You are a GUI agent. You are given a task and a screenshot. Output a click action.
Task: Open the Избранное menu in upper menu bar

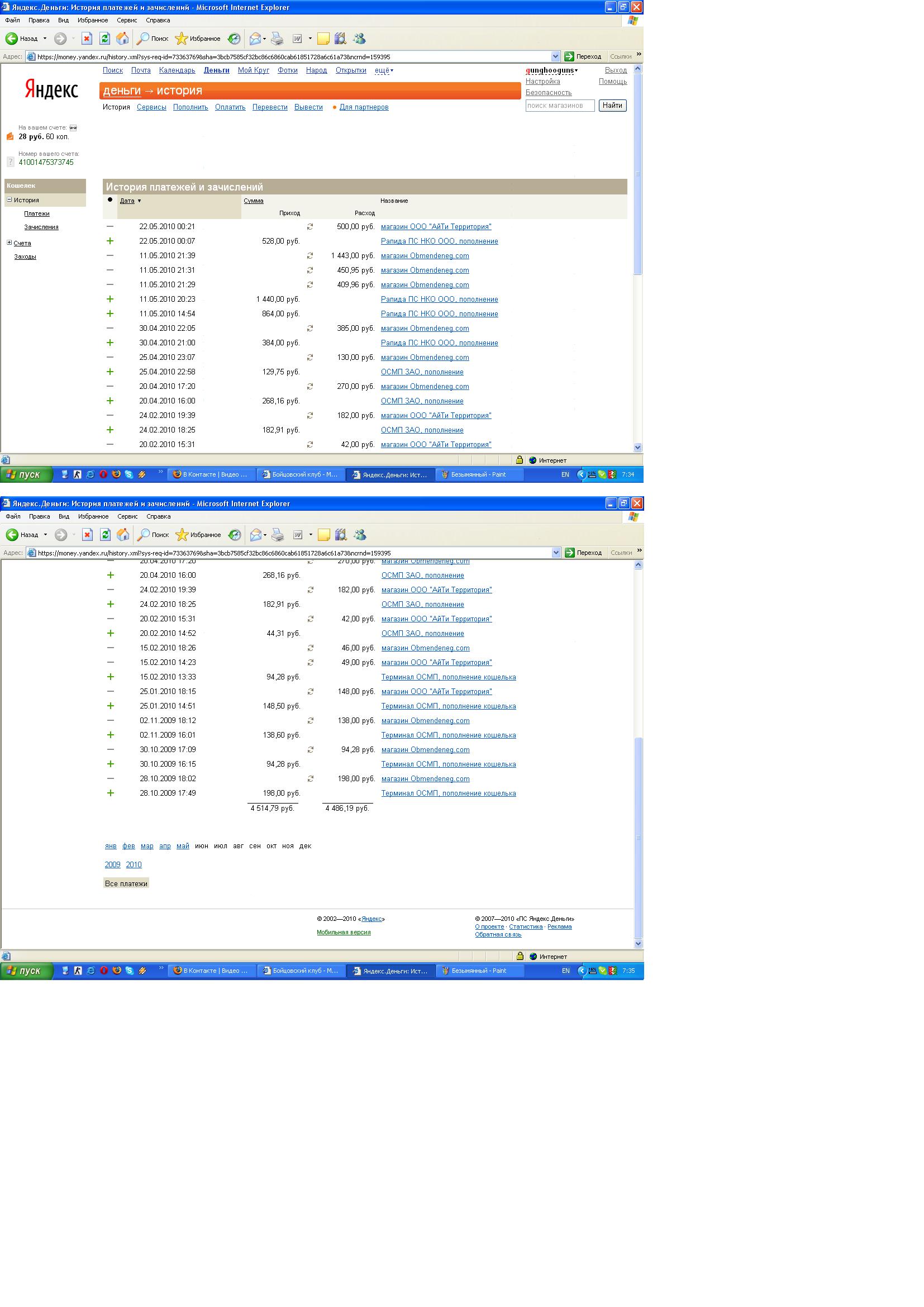pyautogui.click(x=93, y=20)
